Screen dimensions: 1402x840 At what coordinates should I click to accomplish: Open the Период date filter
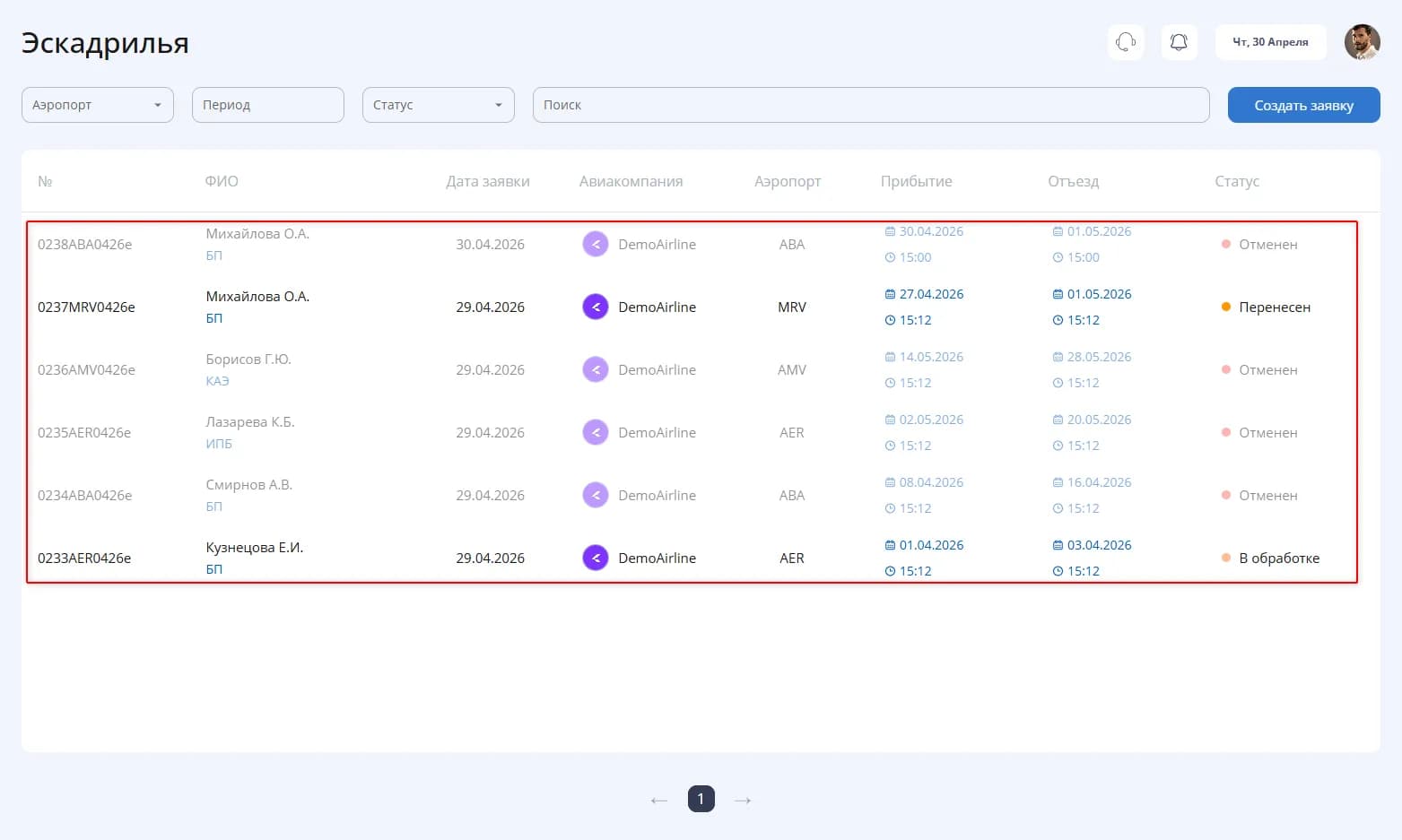(x=268, y=105)
